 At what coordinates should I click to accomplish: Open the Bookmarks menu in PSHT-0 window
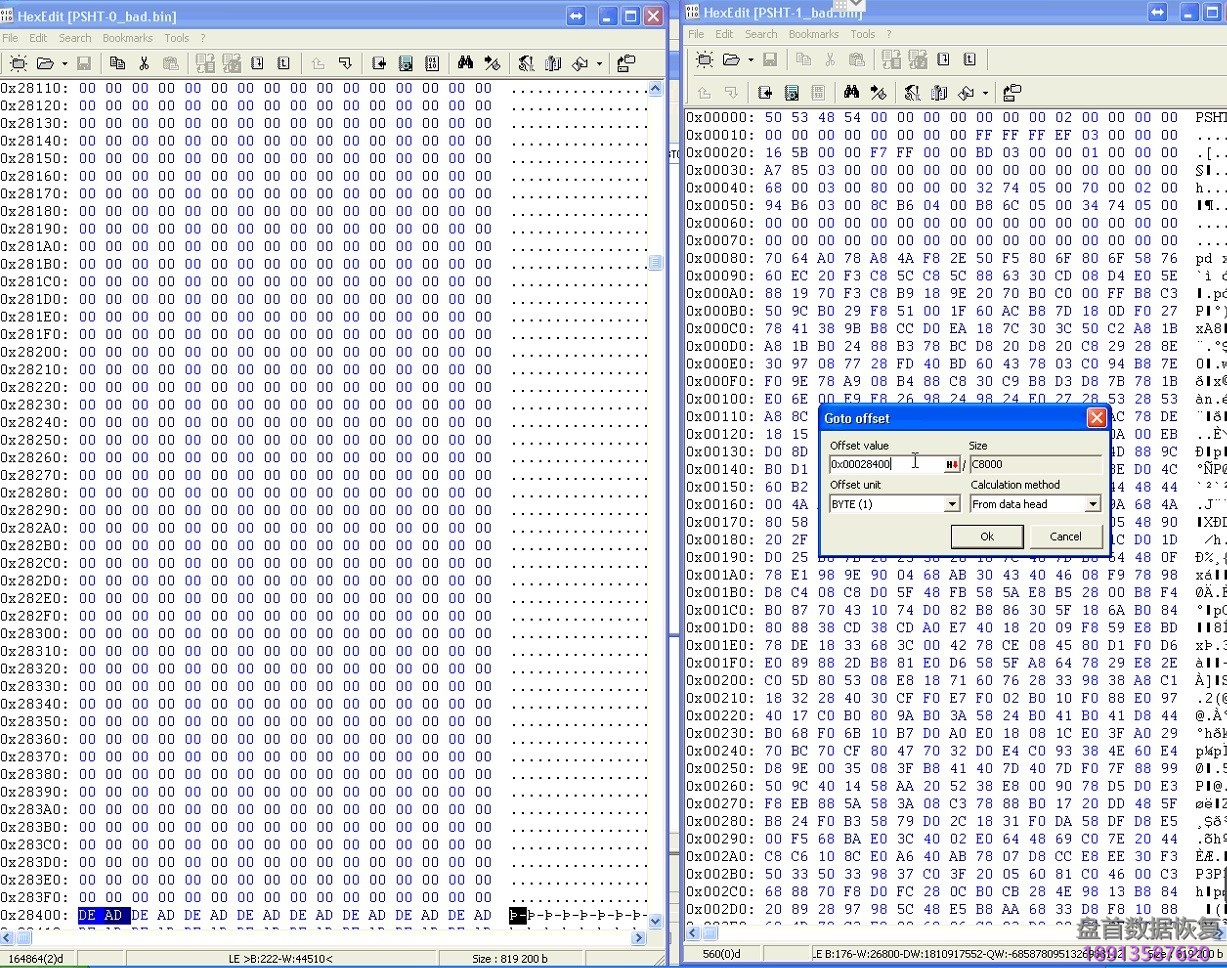pyautogui.click(x=127, y=38)
